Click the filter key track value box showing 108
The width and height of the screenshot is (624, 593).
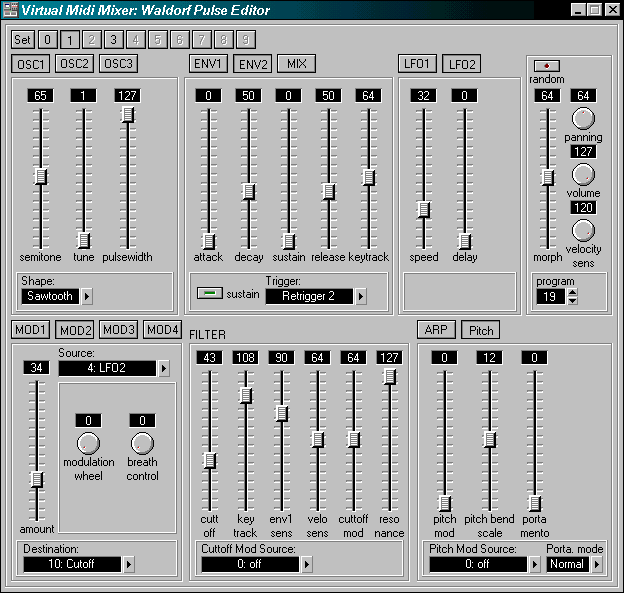(246, 357)
